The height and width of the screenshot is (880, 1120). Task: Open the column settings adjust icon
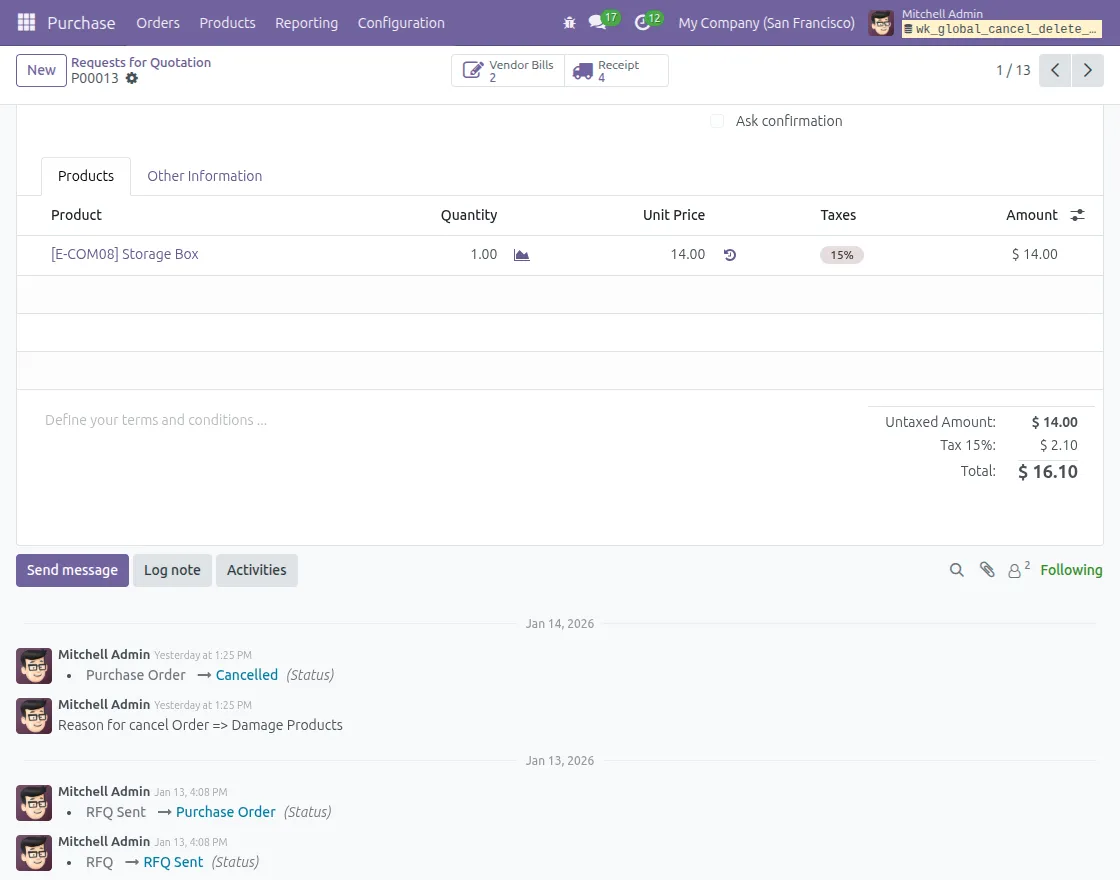click(1077, 215)
